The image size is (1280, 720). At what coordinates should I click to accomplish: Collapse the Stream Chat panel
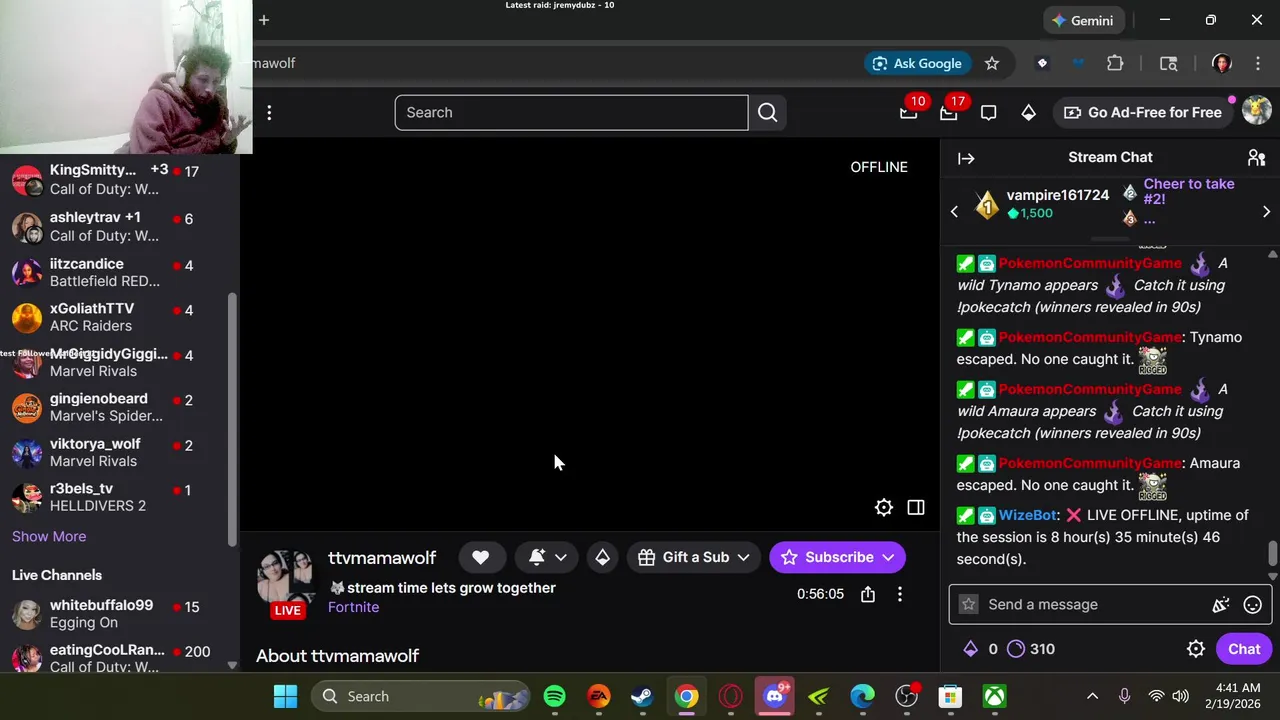(966, 158)
